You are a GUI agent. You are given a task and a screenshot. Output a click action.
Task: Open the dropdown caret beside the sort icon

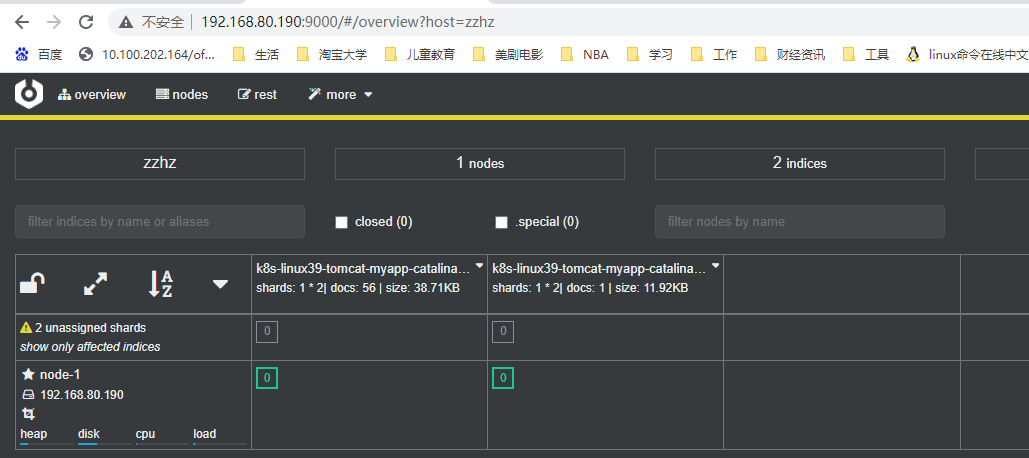point(220,284)
